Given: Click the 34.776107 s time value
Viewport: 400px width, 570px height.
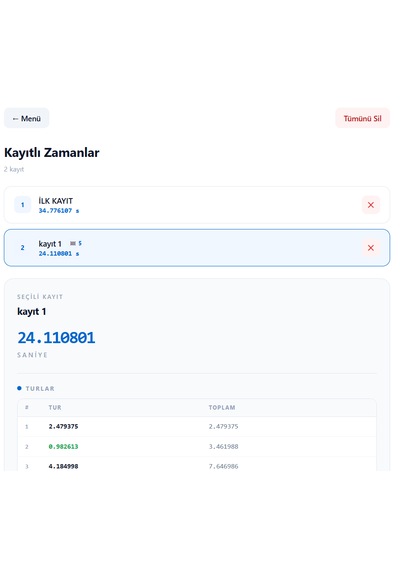Looking at the screenshot, I should click(59, 211).
